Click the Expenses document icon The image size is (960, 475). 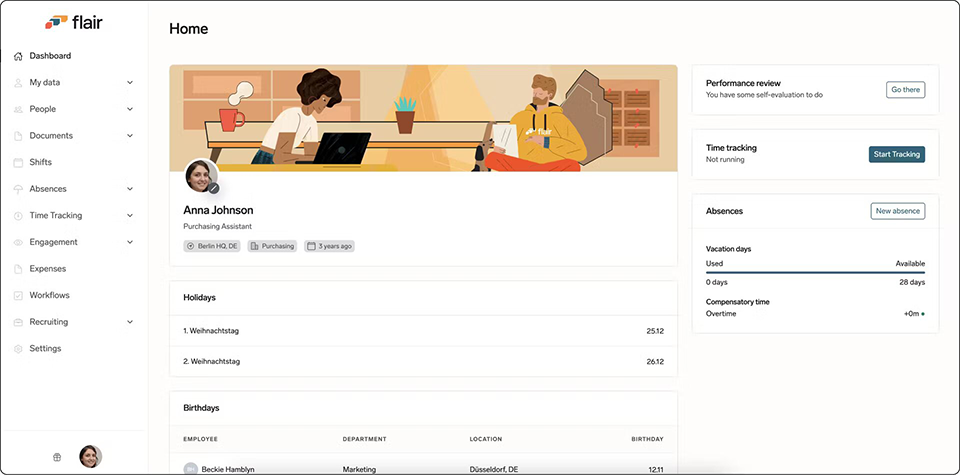pyautogui.click(x=18, y=269)
